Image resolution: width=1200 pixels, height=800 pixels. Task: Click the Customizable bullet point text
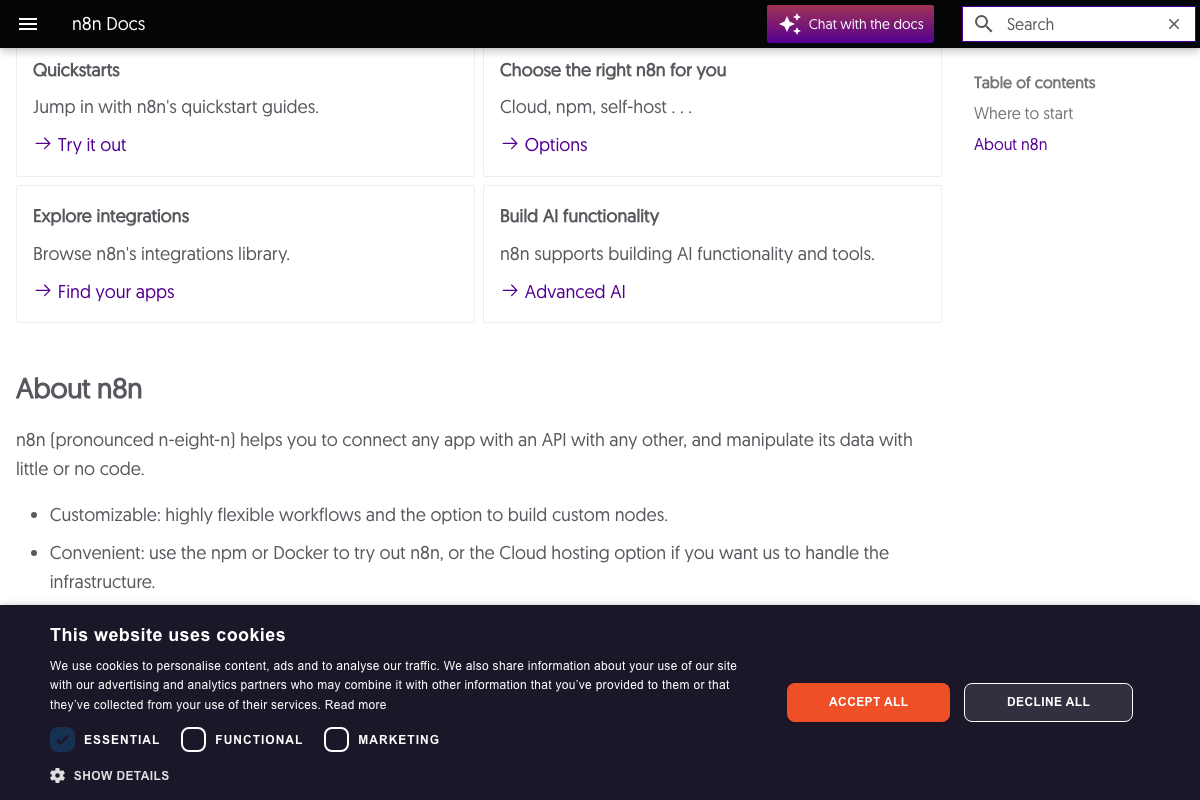tap(359, 515)
